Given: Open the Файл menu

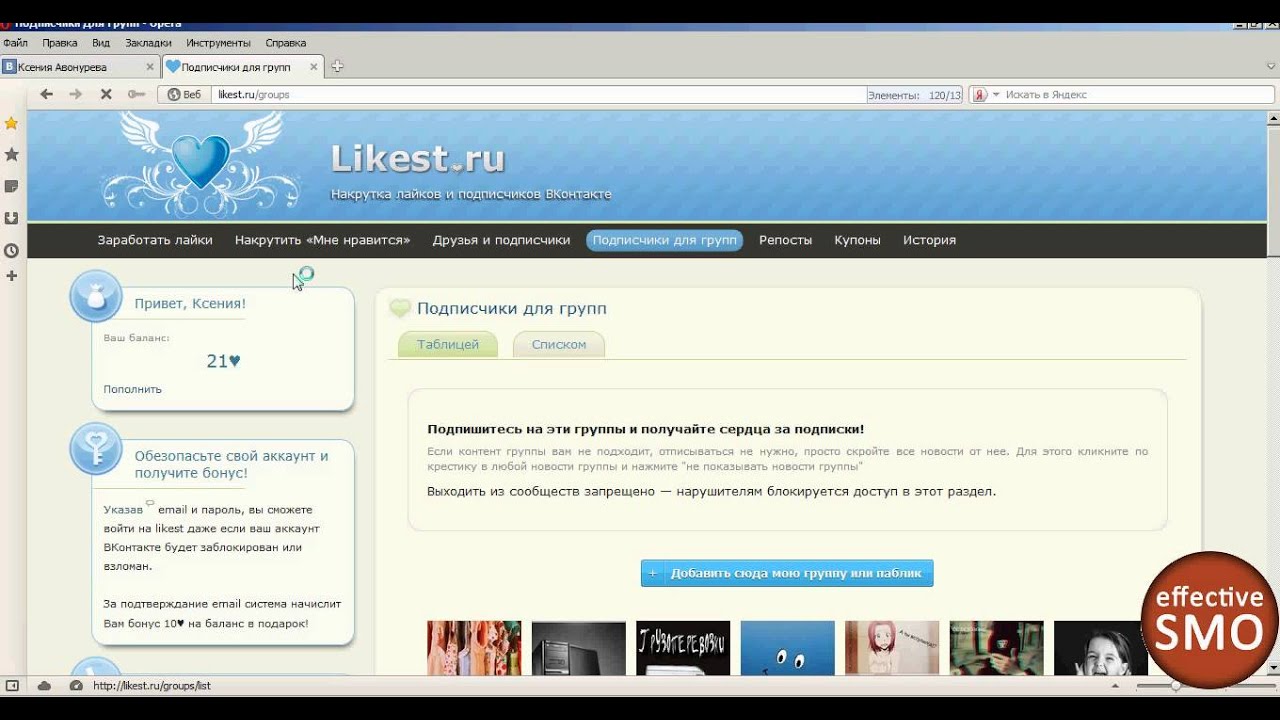Looking at the screenshot, I should [x=15, y=43].
